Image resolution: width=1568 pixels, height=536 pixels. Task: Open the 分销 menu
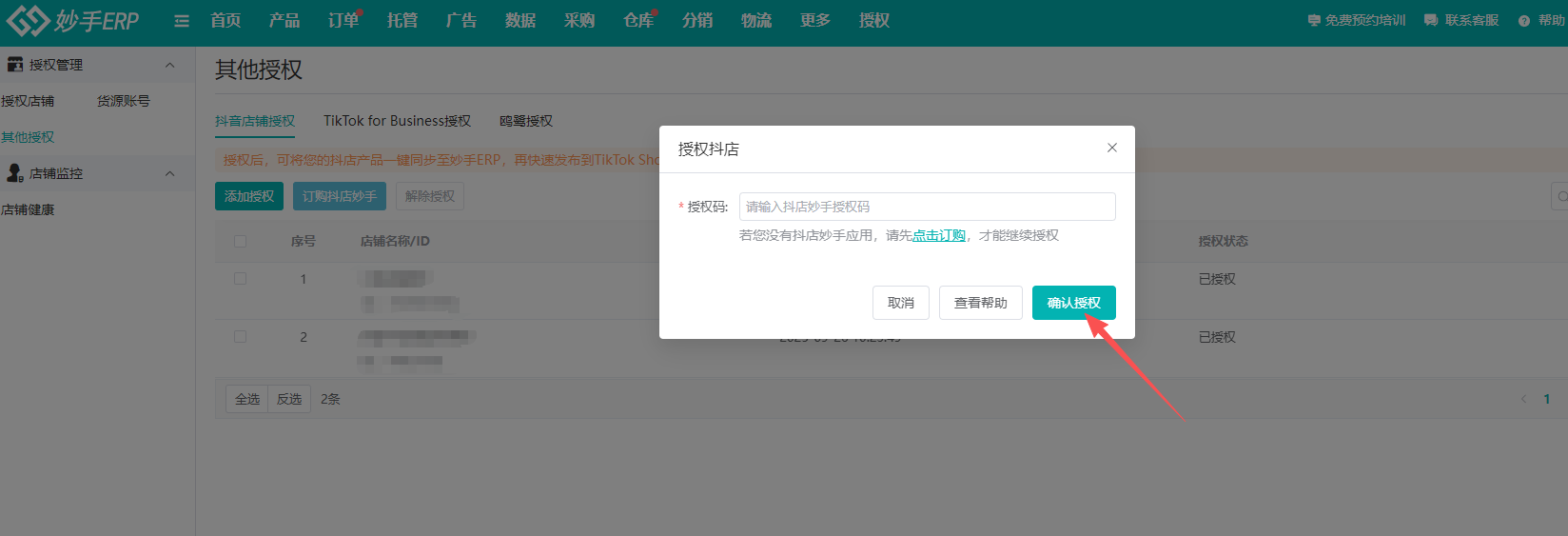pos(697,21)
